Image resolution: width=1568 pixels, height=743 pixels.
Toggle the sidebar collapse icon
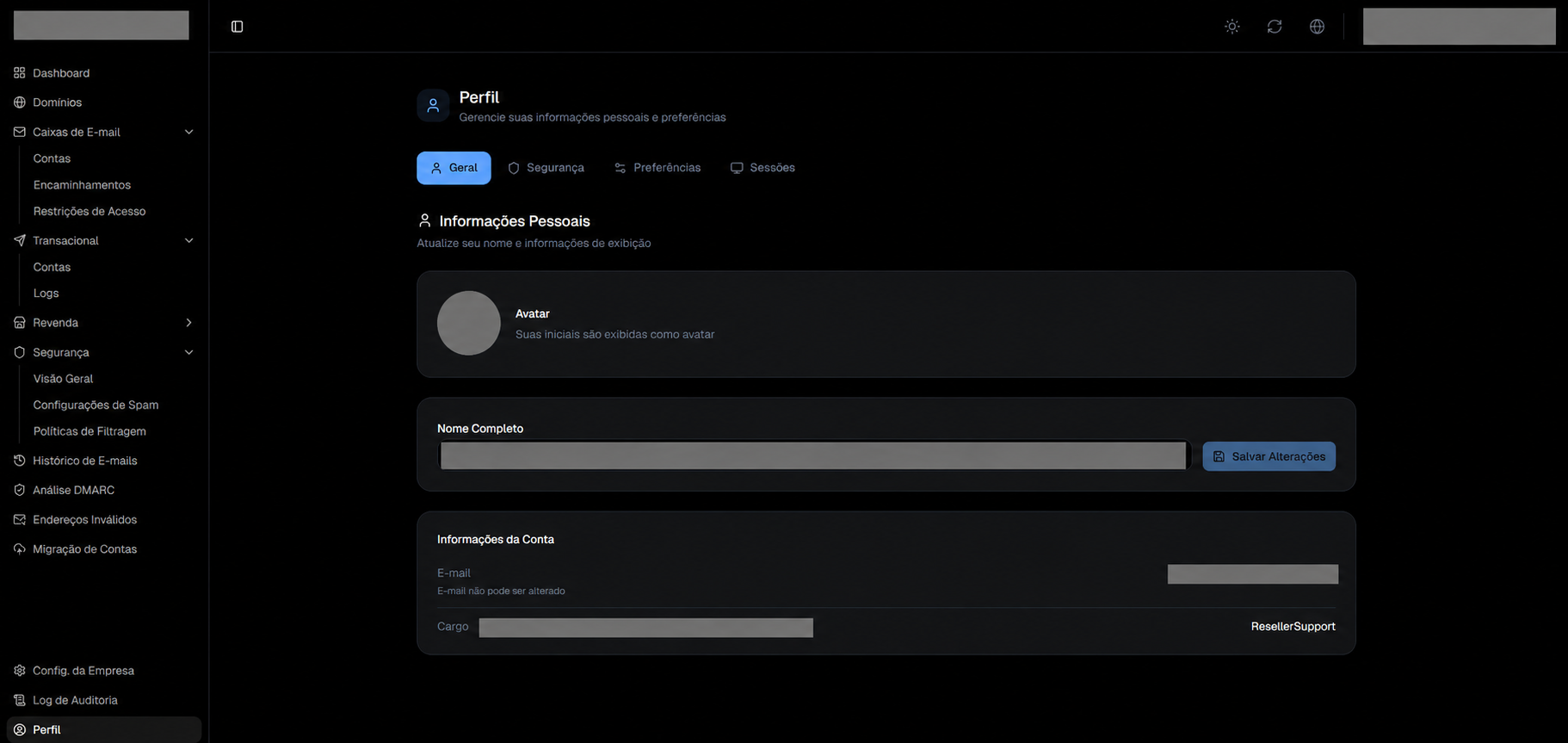(x=238, y=27)
